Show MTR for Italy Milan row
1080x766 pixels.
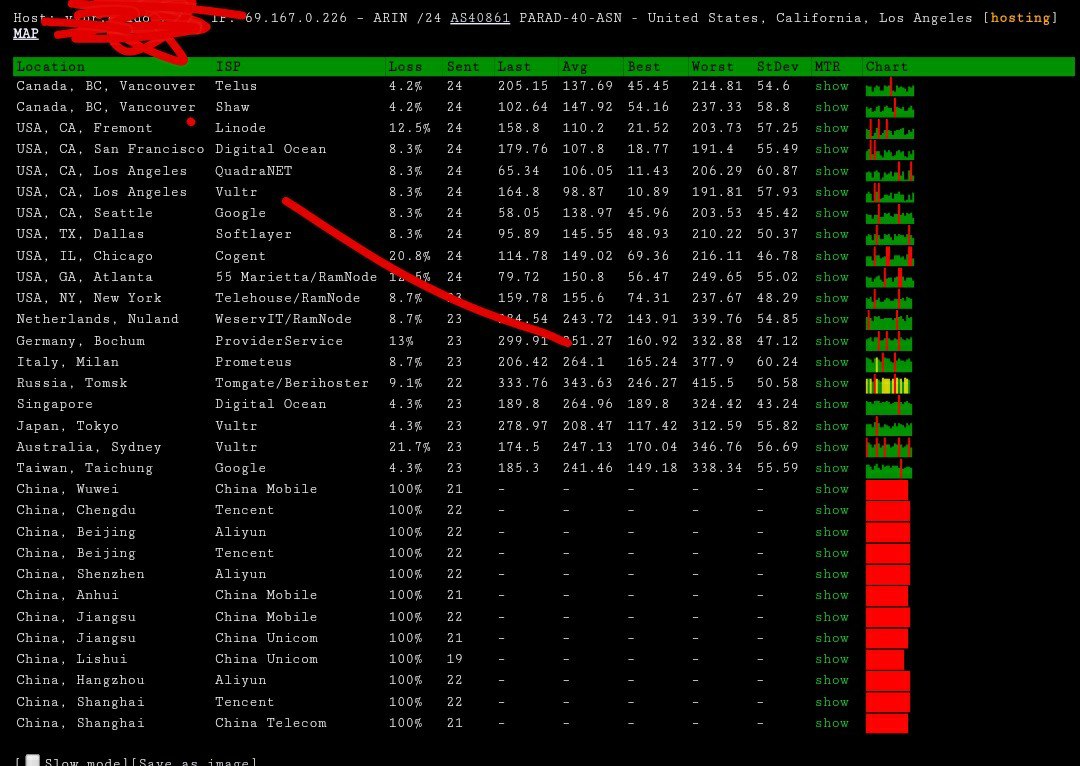point(831,362)
